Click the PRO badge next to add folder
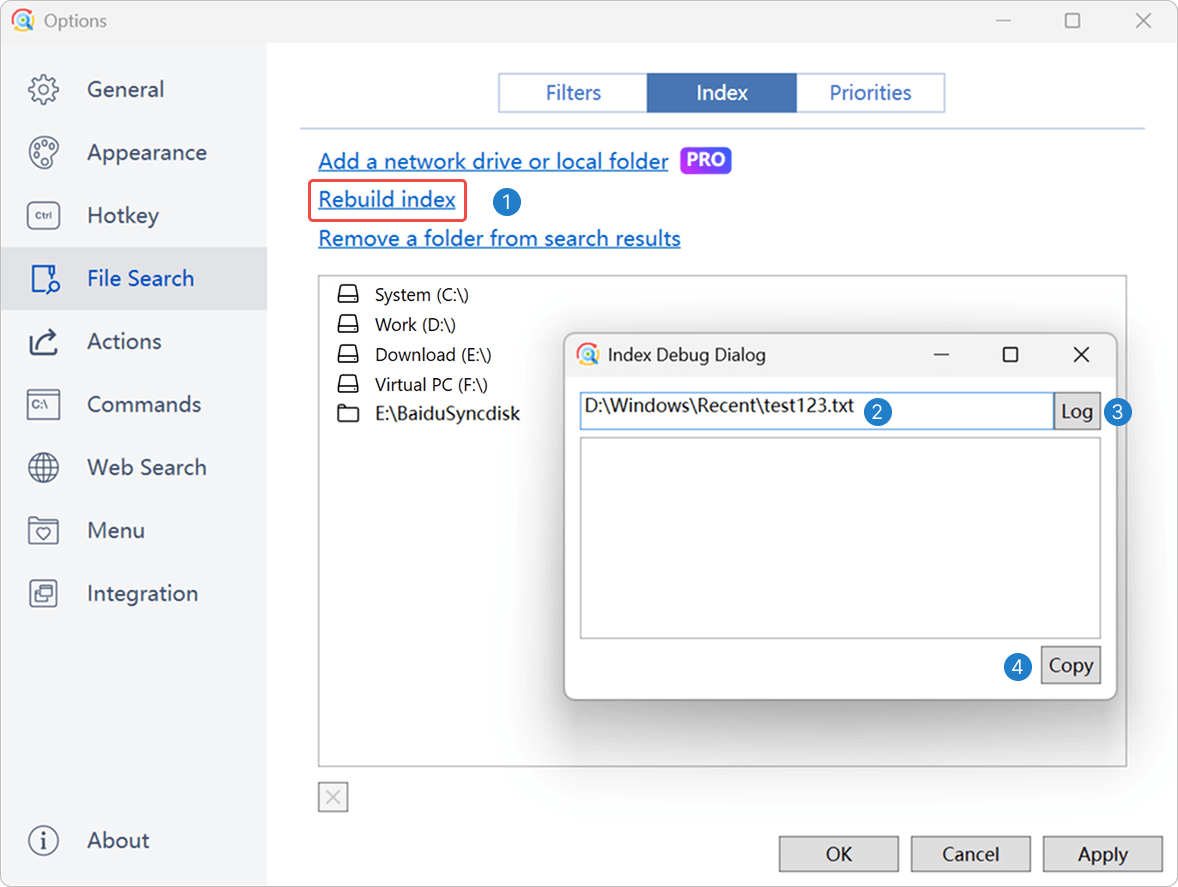 pos(705,160)
